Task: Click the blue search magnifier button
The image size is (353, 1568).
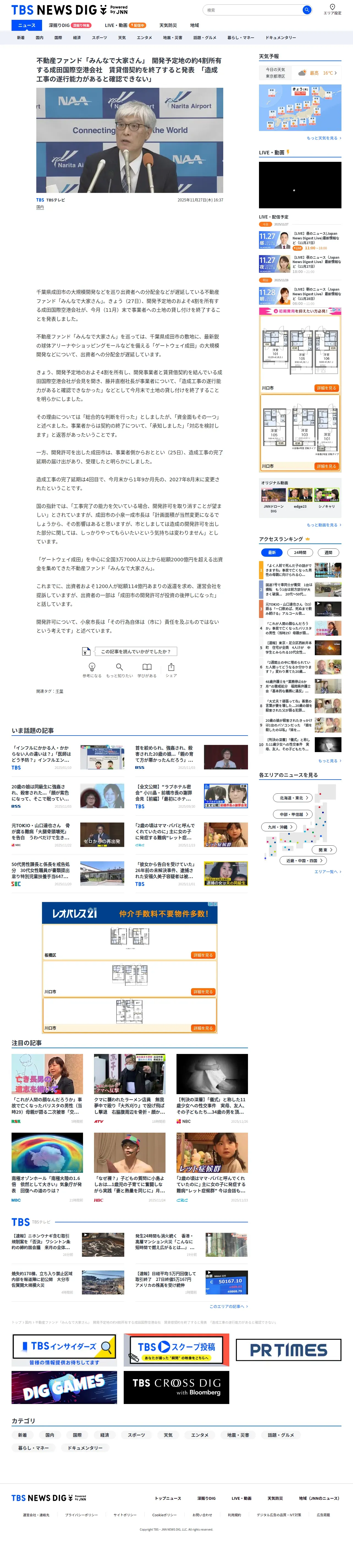Action: pos(307,10)
